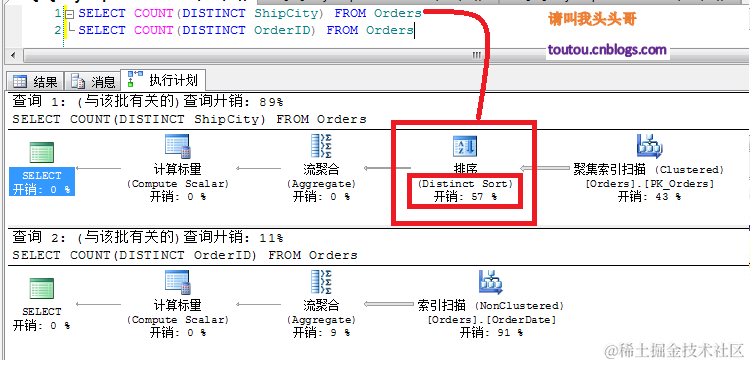Image resolution: width=750 pixels, height=365 pixels.
Task: Click NonClustered Index Scan icon for OrderDate
Action: click(490, 282)
